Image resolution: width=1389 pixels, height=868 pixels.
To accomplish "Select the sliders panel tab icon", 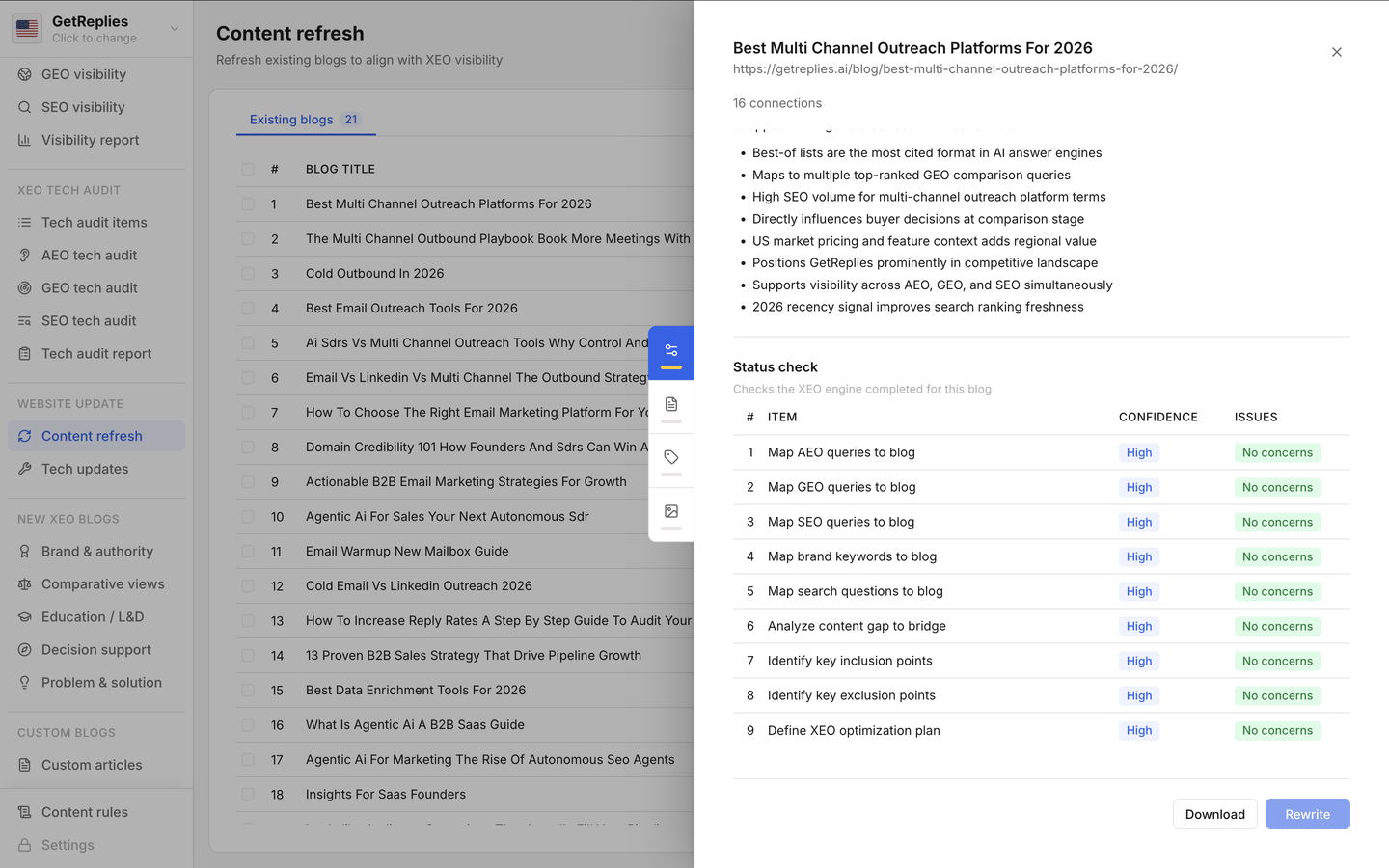I will point(671,351).
